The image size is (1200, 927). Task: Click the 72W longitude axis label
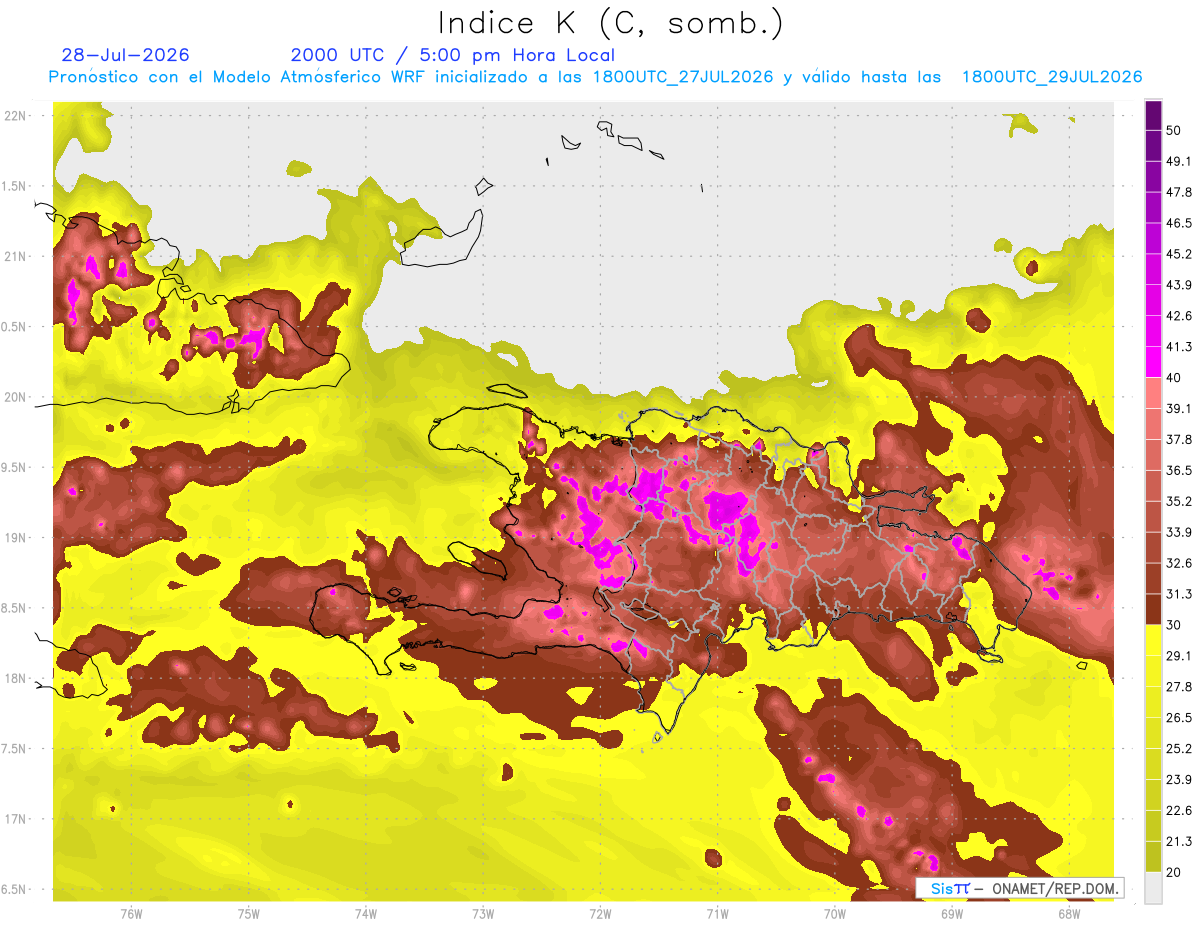600,913
